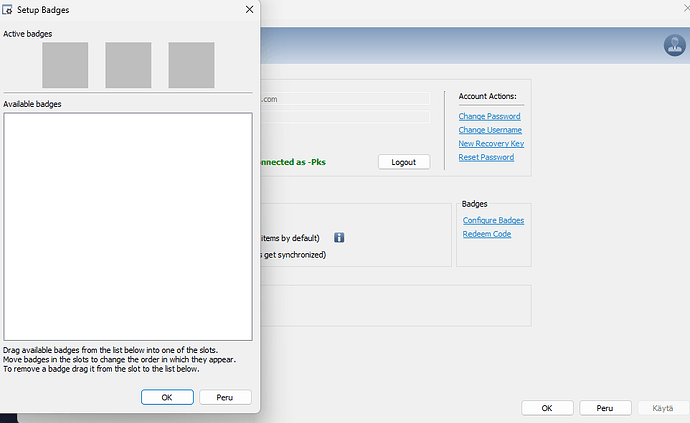Click the field below the email

[x=345, y=117]
